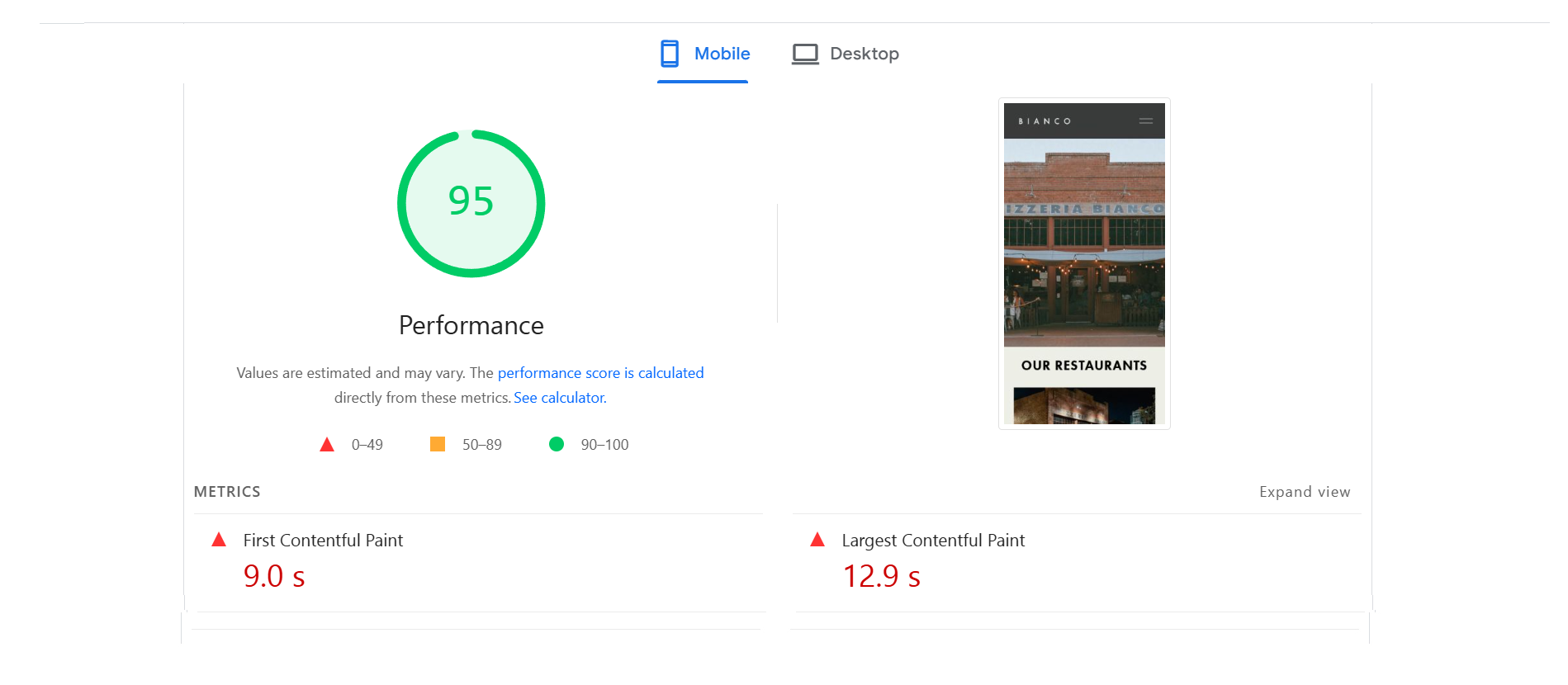Click the BIANCO logo in the preview

[1045, 121]
